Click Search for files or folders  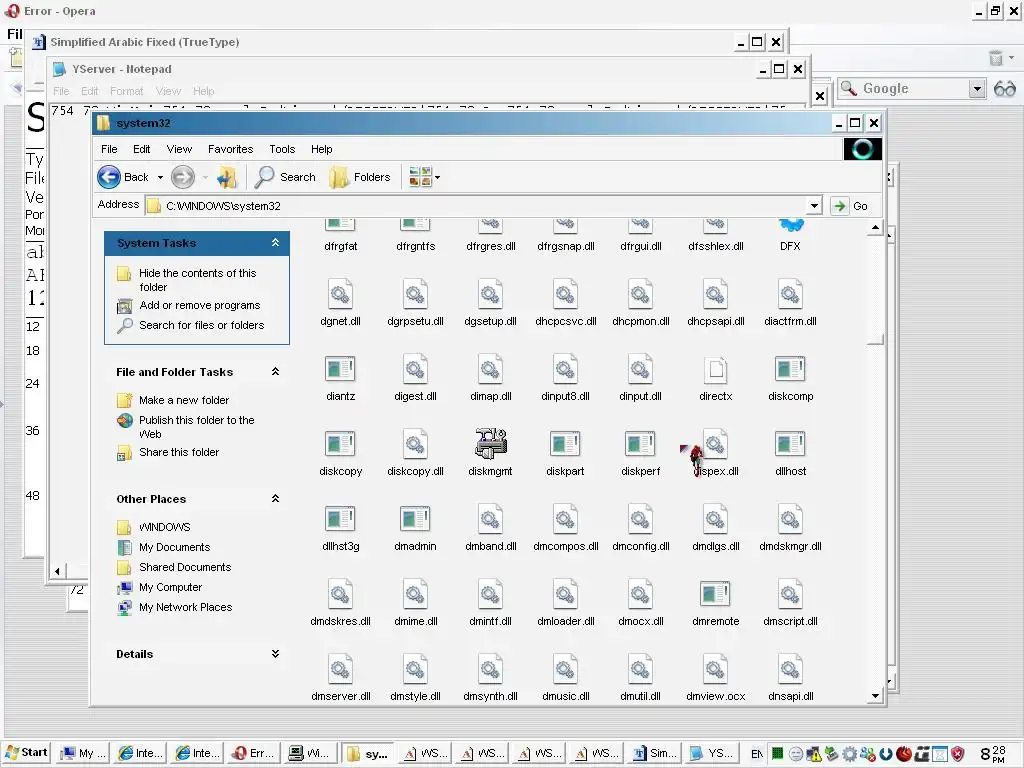pos(201,325)
